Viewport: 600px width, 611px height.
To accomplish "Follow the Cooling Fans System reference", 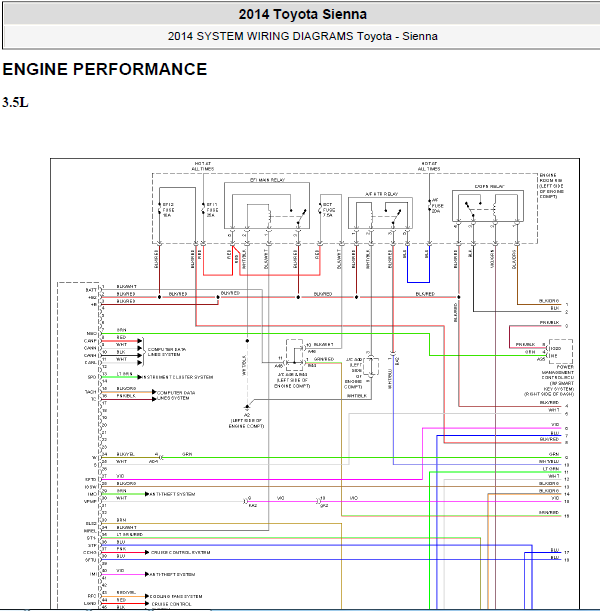I will 178,597.
